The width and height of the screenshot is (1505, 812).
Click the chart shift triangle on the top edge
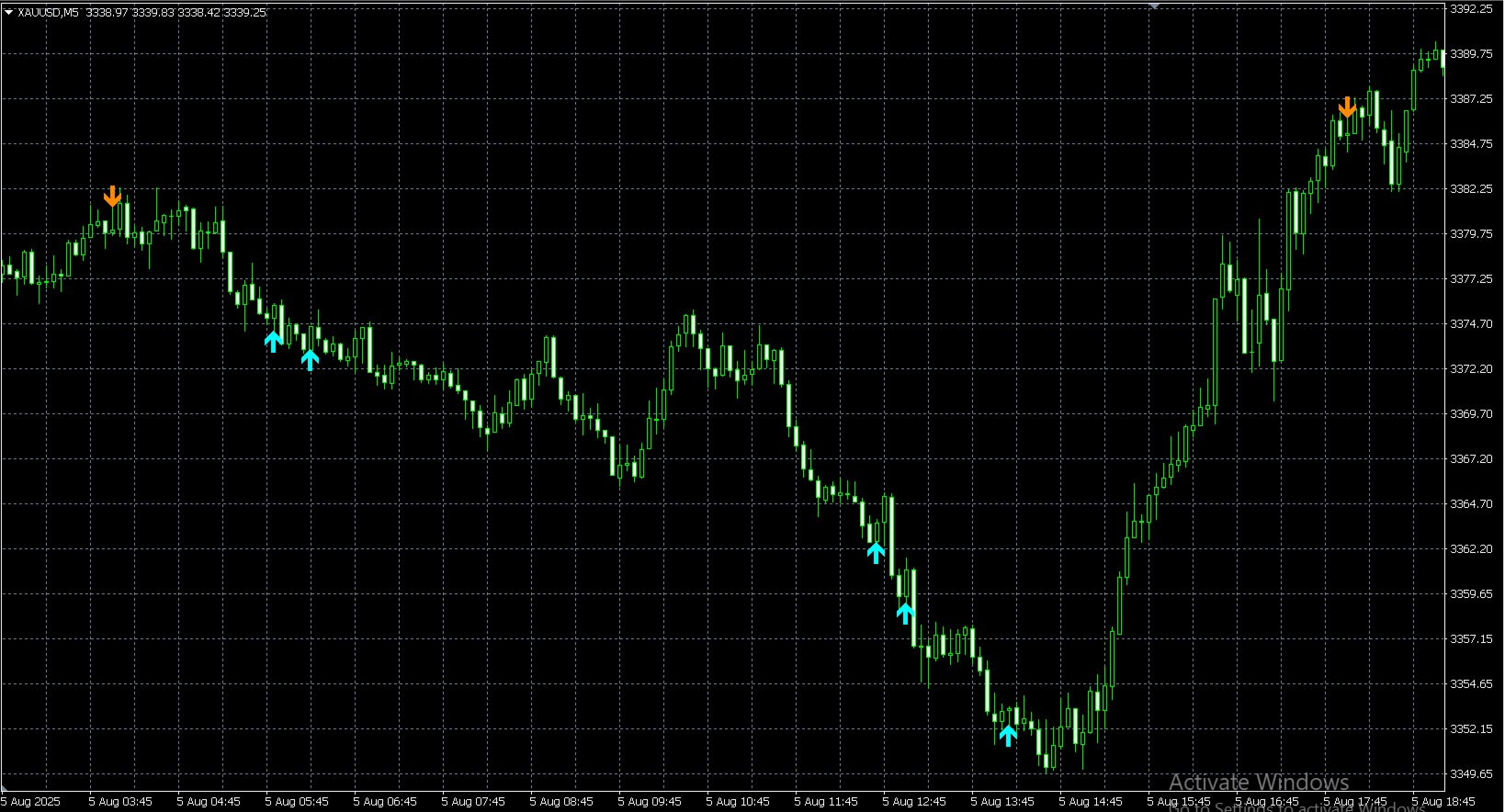(x=1155, y=6)
